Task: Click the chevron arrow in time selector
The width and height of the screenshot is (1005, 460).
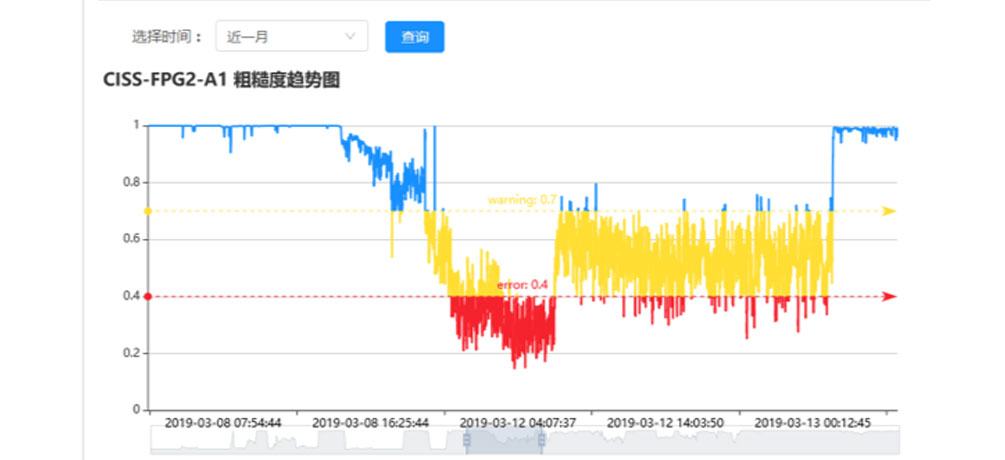Action: [x=351, y=37]
